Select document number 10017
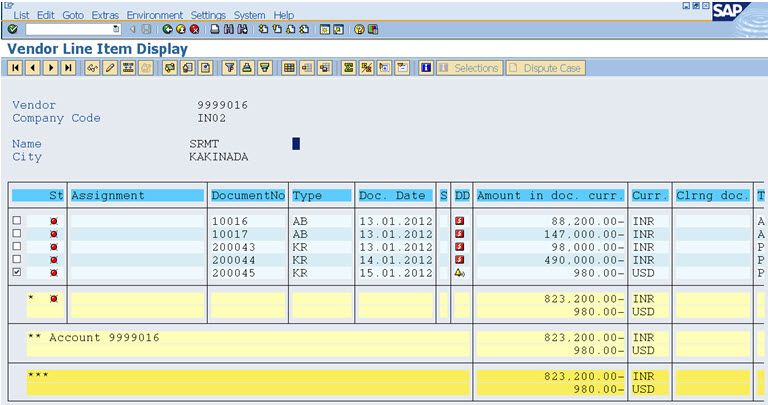Image resolution: width=768 pixels, height=405 pixels. (230, 234)
